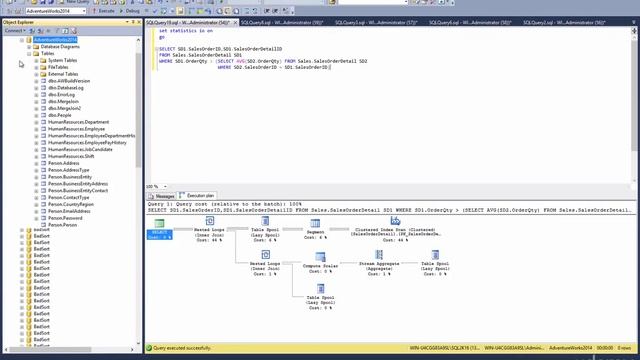640x360 pixels.
Task: Pin the Object Explorer panel with auto-hide
Action: point(133,22)
